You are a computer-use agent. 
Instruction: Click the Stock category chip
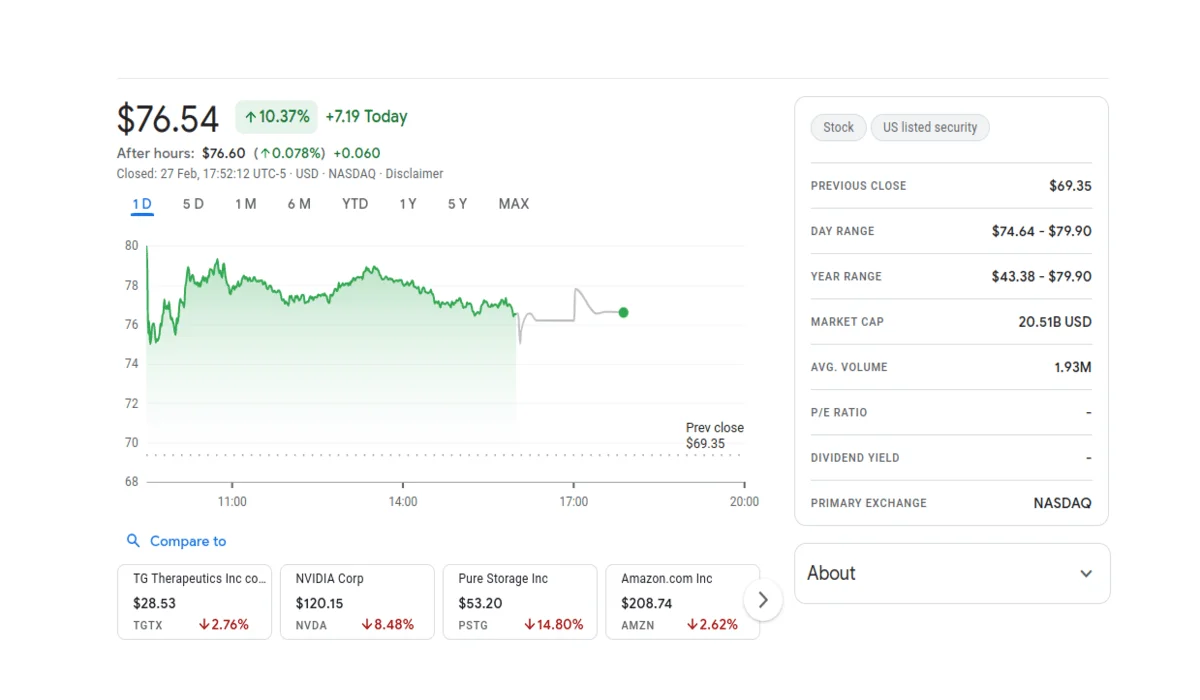(838, 127)
